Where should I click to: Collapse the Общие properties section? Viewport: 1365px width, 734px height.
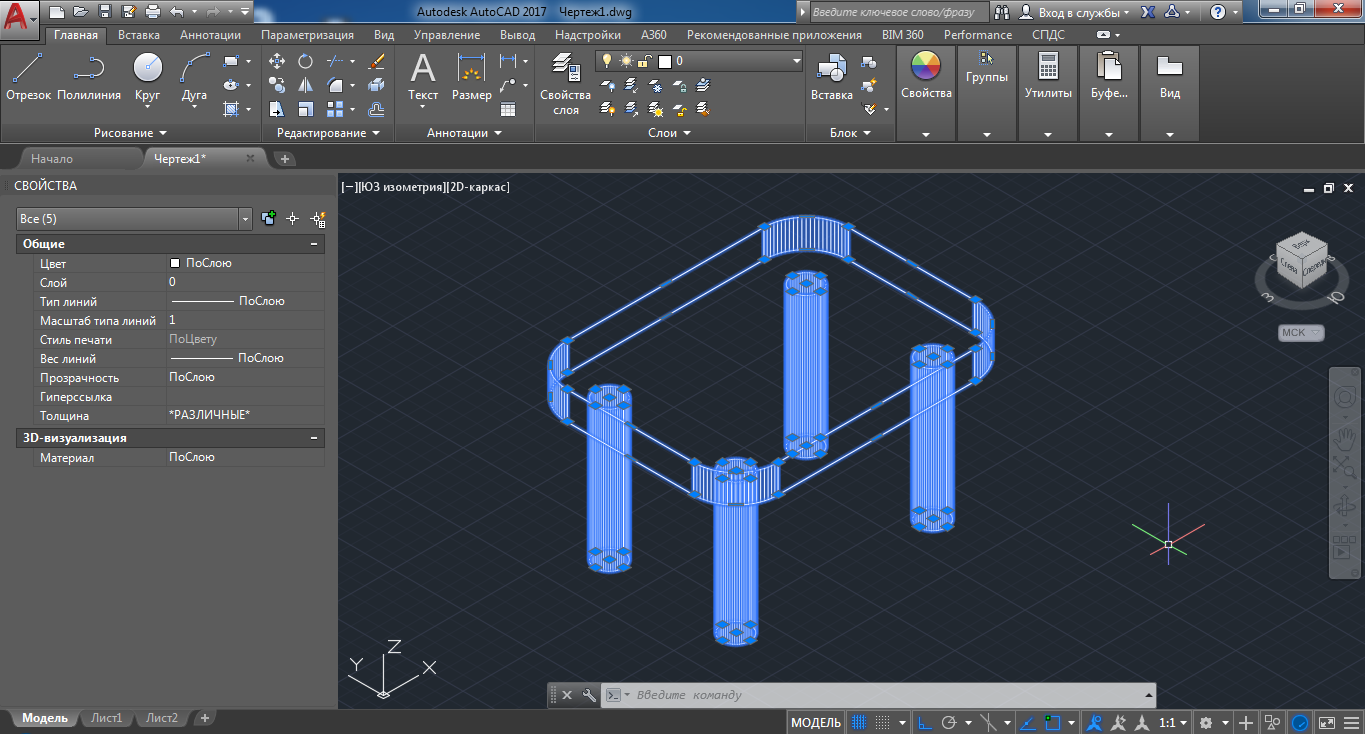point(314,244)
